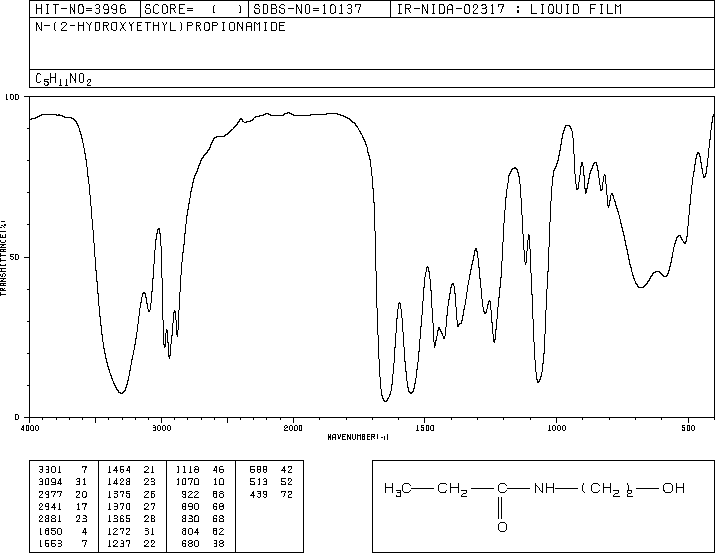Click the 890 peak entry in the table

coord(203,506)
